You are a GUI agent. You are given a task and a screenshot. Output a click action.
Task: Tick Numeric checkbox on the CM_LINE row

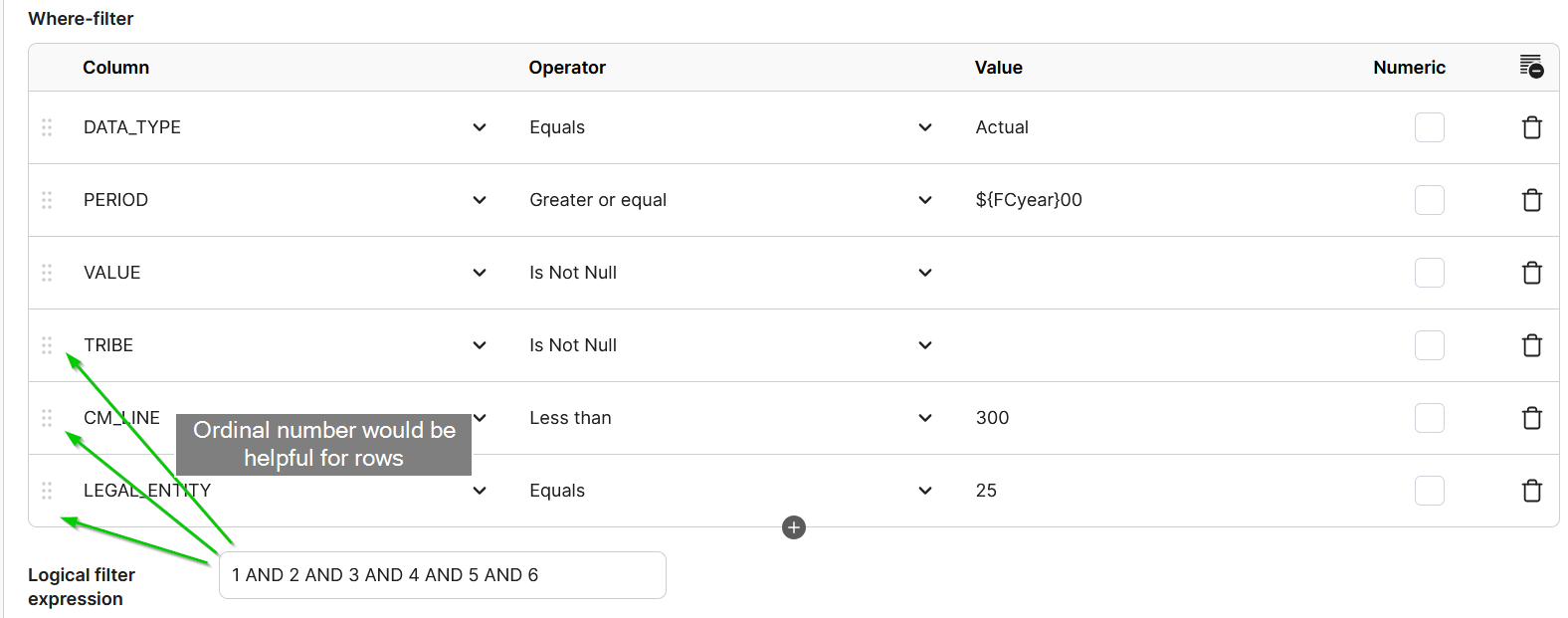(1430, 418)
